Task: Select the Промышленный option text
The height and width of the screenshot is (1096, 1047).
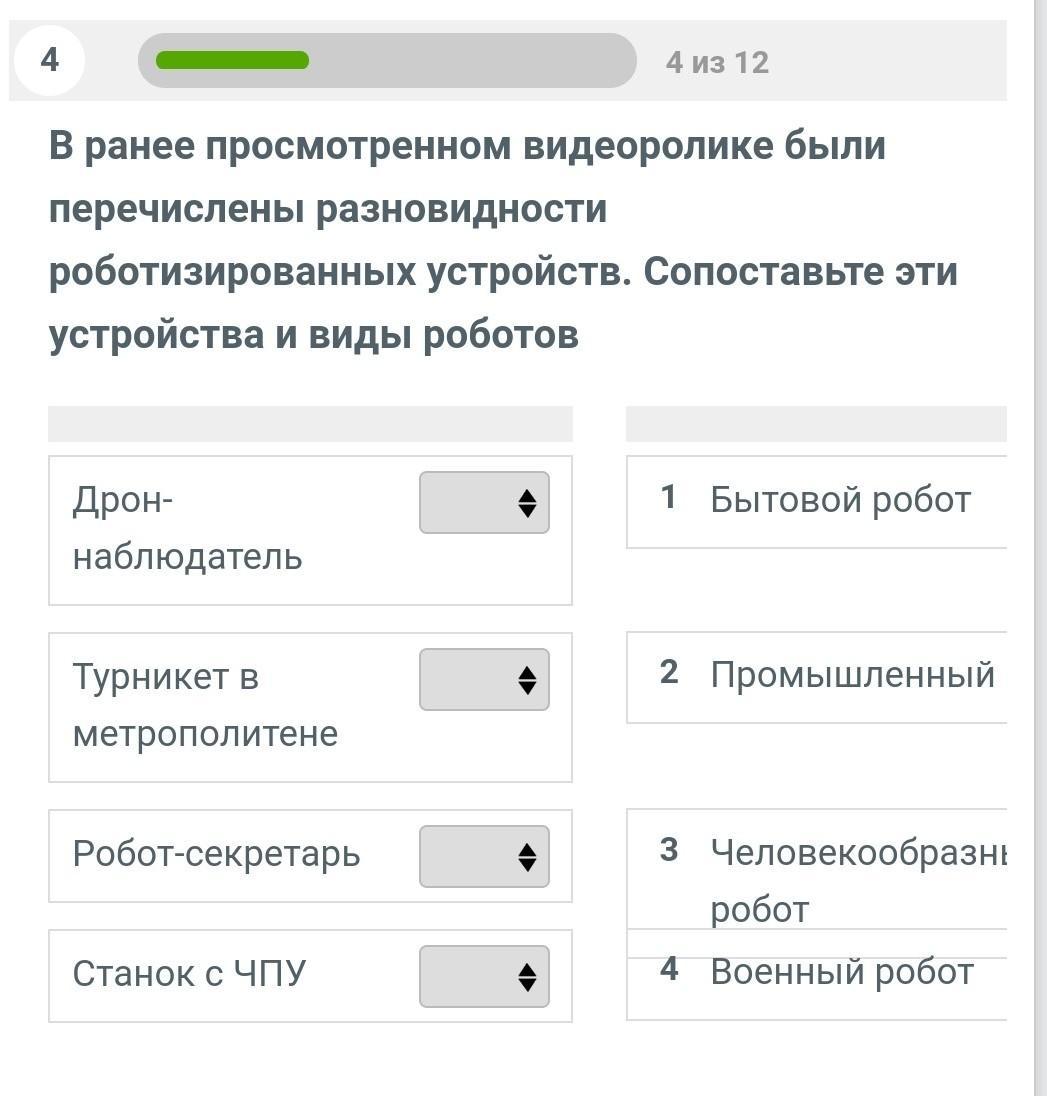Action: pos(852,676)
